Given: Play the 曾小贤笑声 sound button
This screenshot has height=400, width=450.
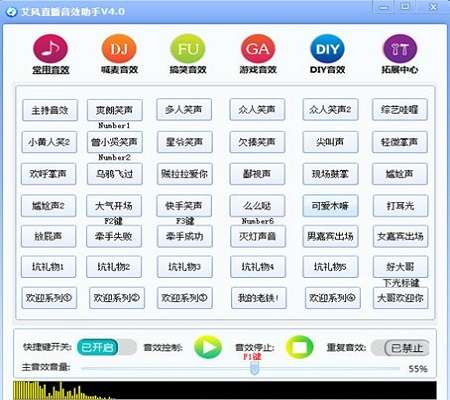Looking at the screenshot, I should [115, 142].
